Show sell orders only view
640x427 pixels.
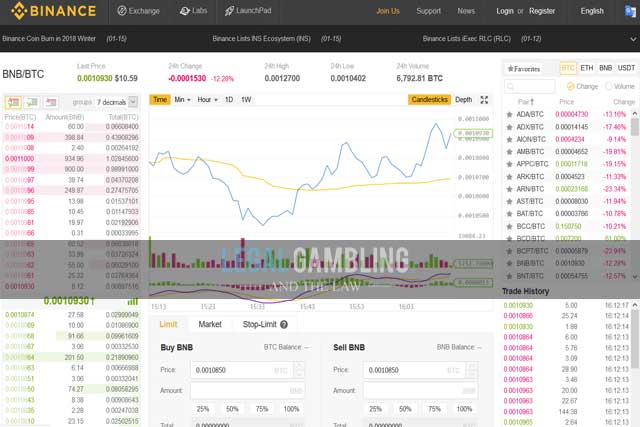(x=51, y=102)
